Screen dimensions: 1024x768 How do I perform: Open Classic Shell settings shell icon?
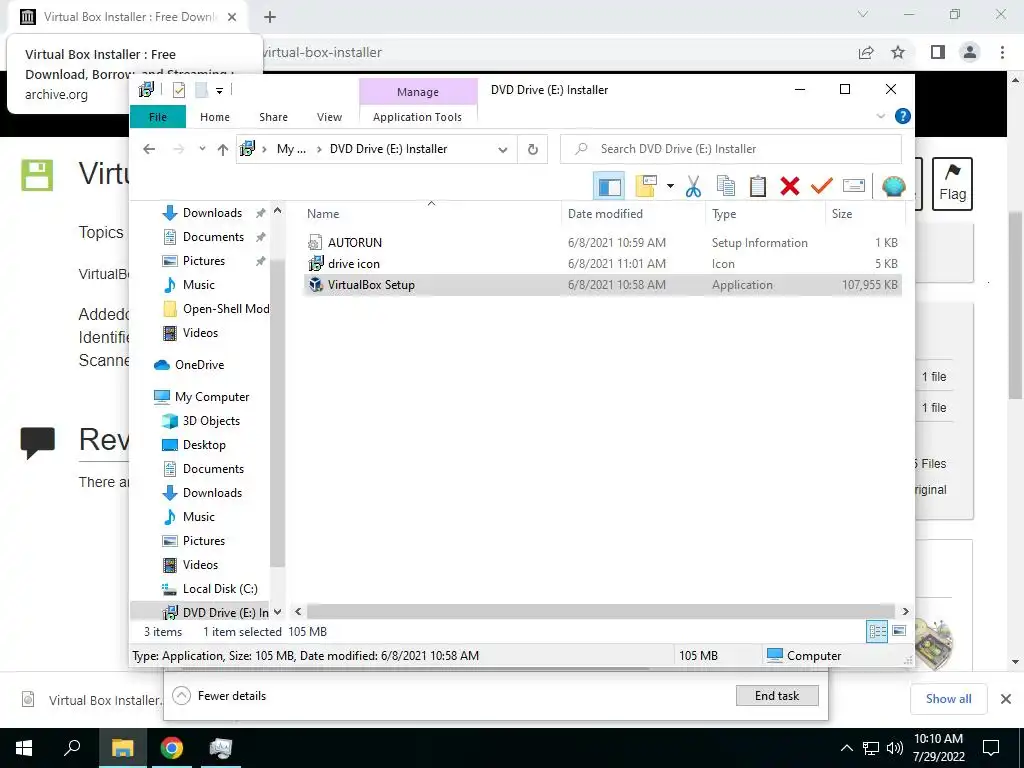coord(893,186)
